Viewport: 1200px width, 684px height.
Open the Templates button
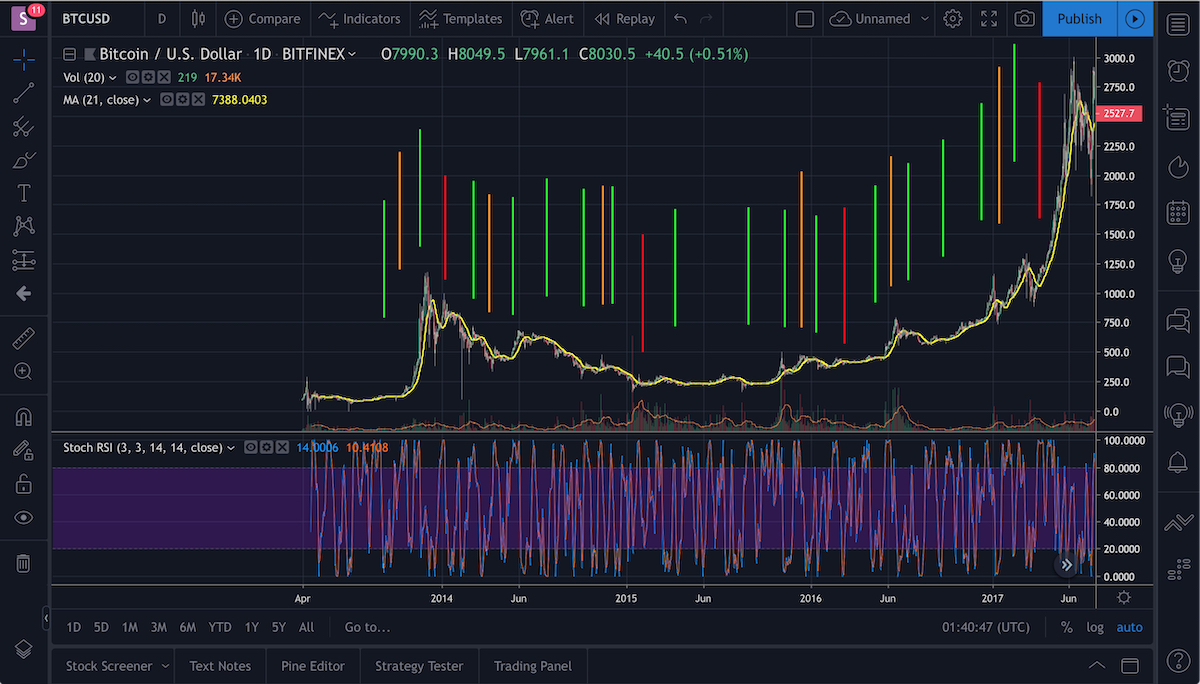[461, 19]
